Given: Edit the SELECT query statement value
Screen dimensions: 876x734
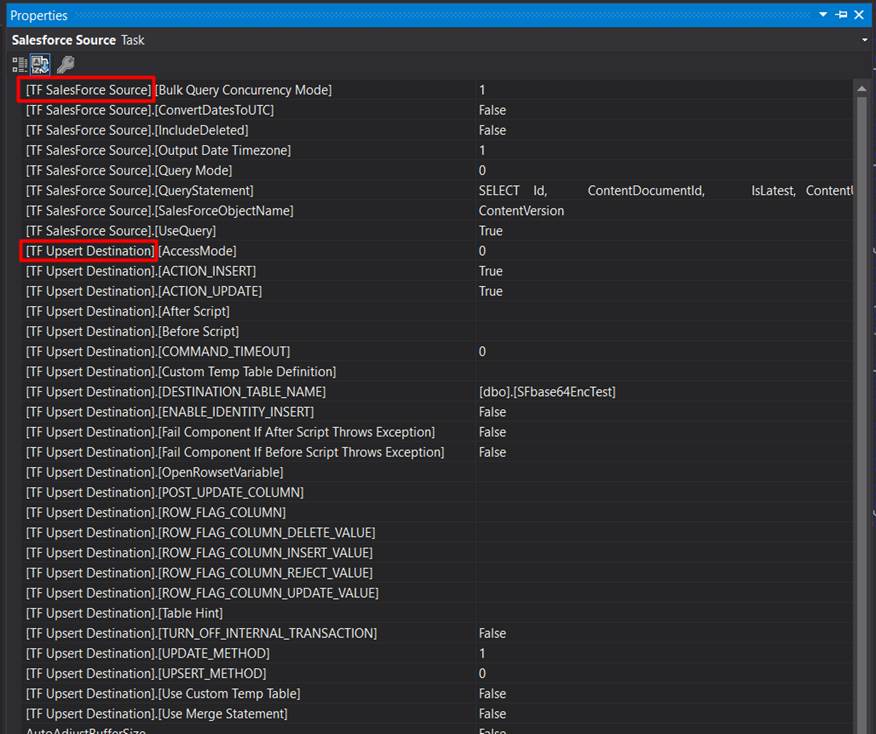Looking at the screenshot, I should (600, 190).
